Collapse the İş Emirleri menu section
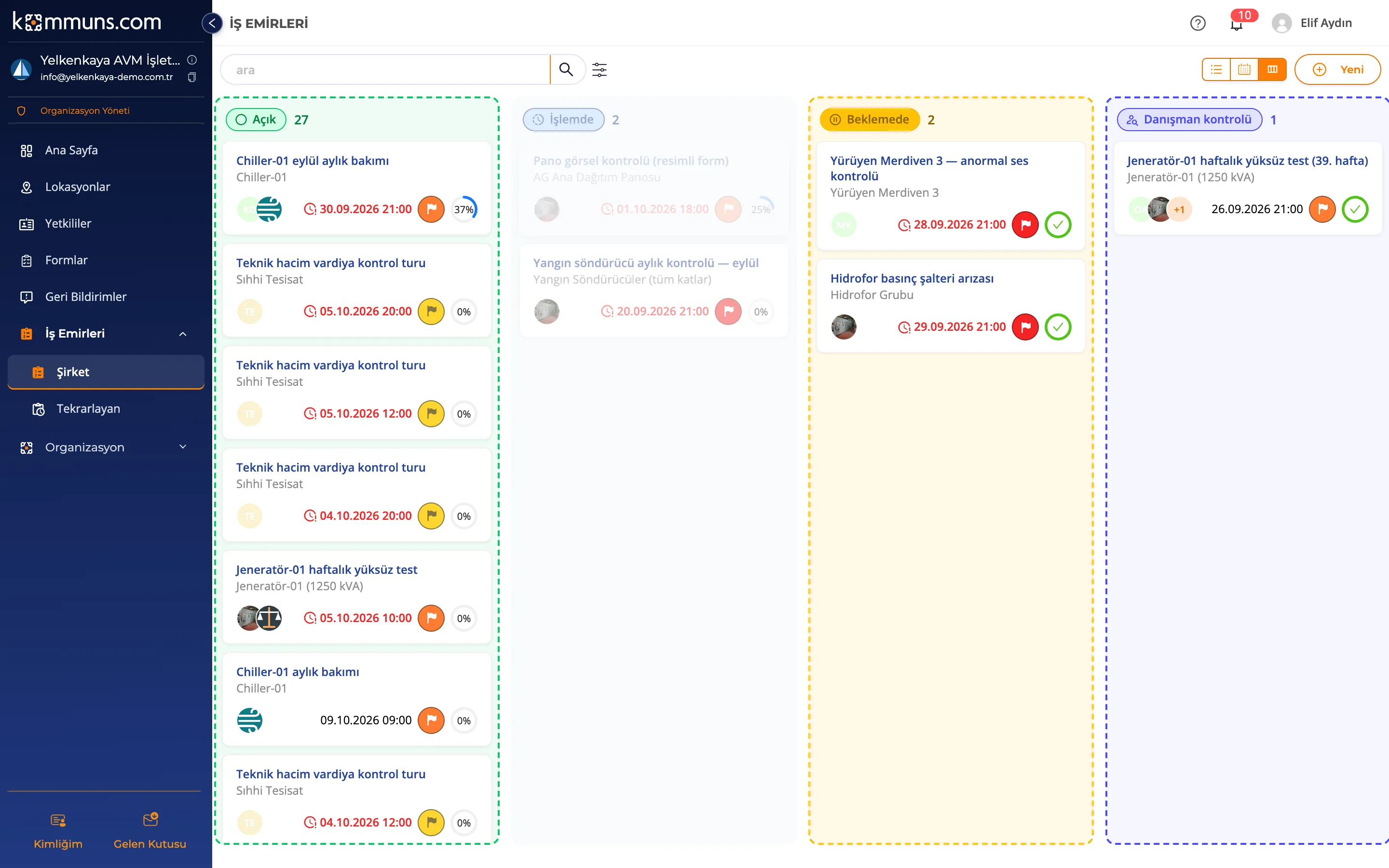 tap(182, 334)
